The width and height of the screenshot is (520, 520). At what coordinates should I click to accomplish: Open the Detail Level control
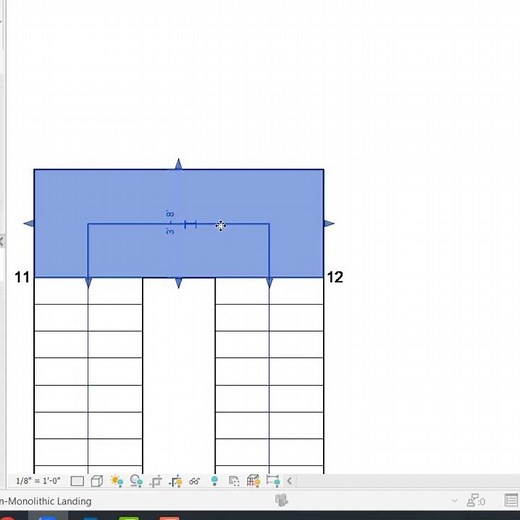(x=77, y=481)
